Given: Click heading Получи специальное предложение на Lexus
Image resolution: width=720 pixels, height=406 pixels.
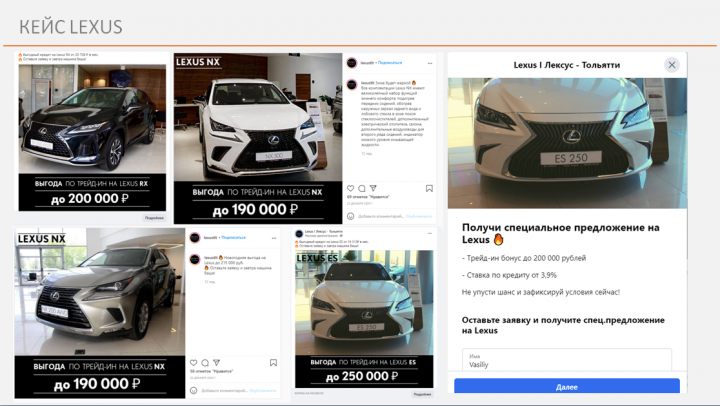Looking at the screenshot, I should (561, 233).
